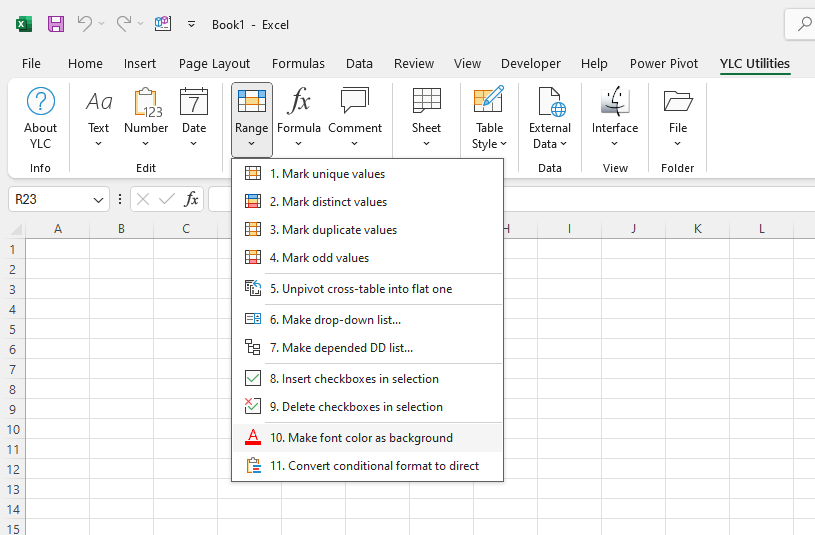815x535 pixels.
Task: Switch to the Power Pivot tab
Action: pos(664,63)
